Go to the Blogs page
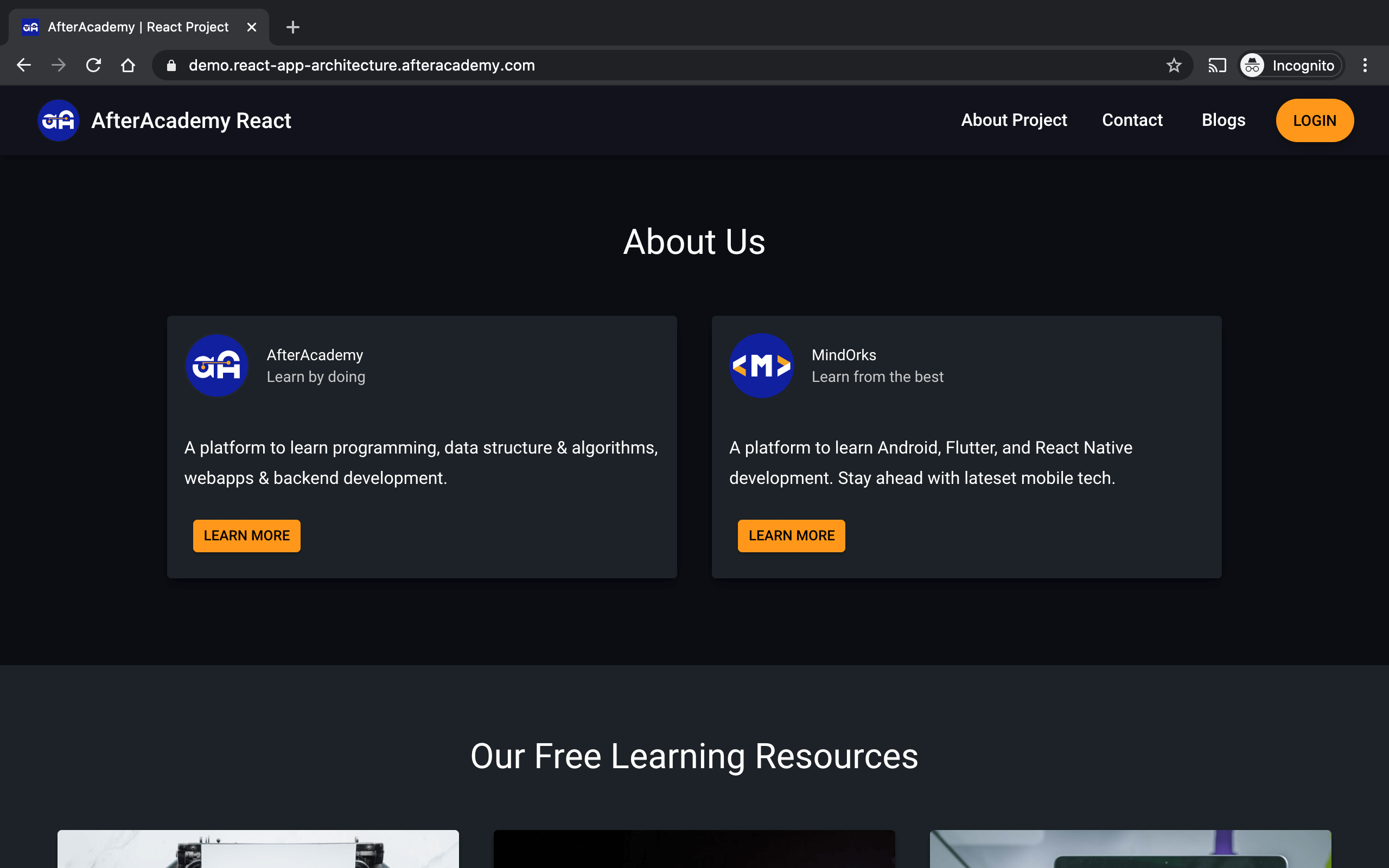The width and height of the screenshot is (1389, 868). point(1223,120)
